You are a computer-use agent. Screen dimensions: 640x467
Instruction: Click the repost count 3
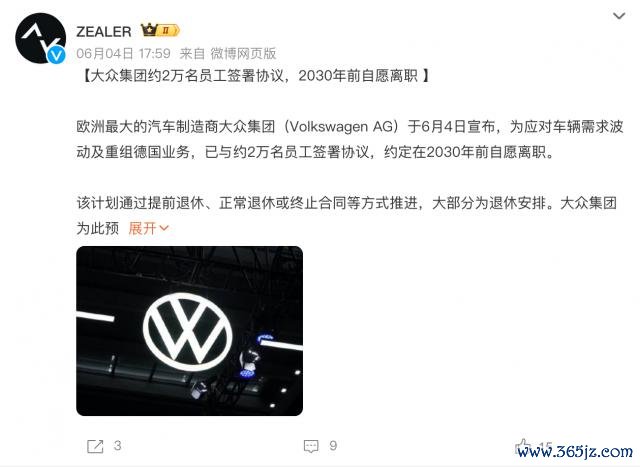click(x=118, y=445)
